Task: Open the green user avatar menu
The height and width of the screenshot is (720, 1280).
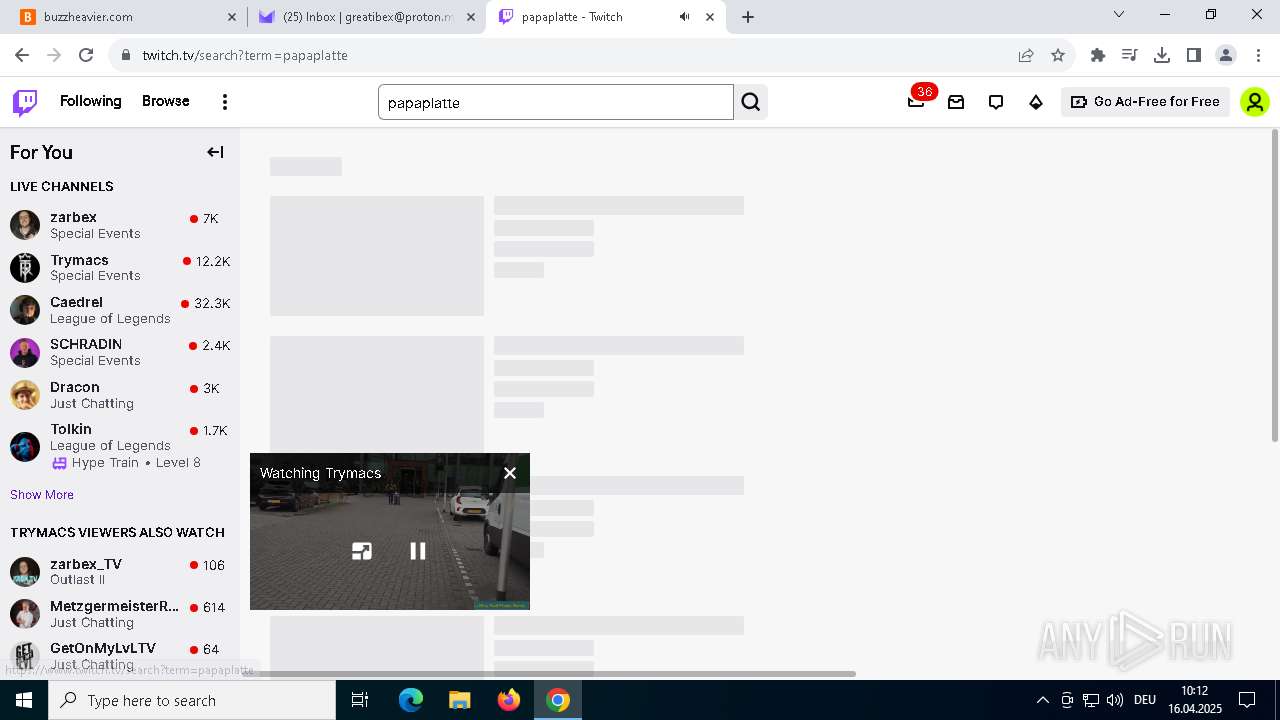Action: tap(1254, 102)
